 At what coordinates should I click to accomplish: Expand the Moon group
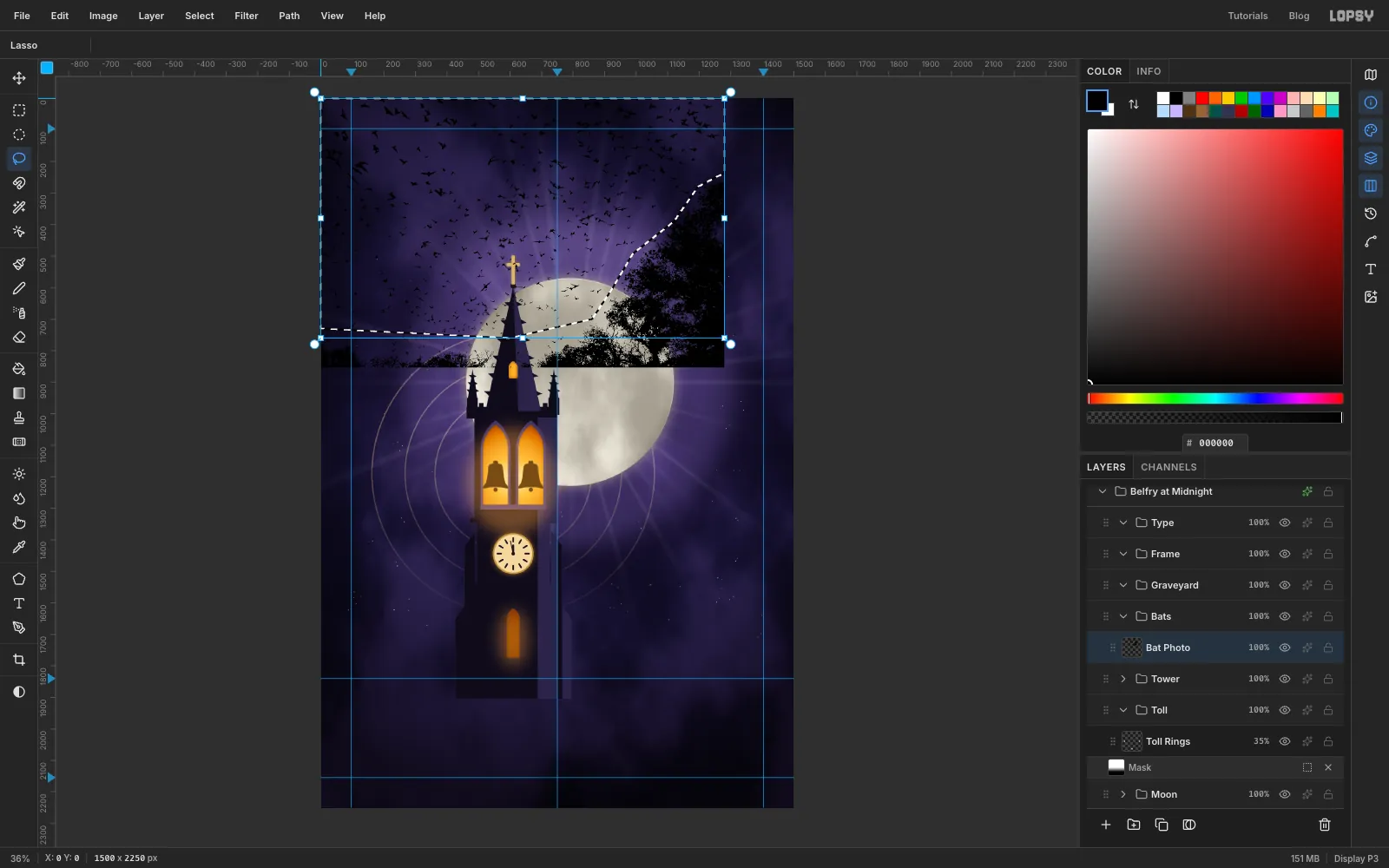tap(1123, 794)
